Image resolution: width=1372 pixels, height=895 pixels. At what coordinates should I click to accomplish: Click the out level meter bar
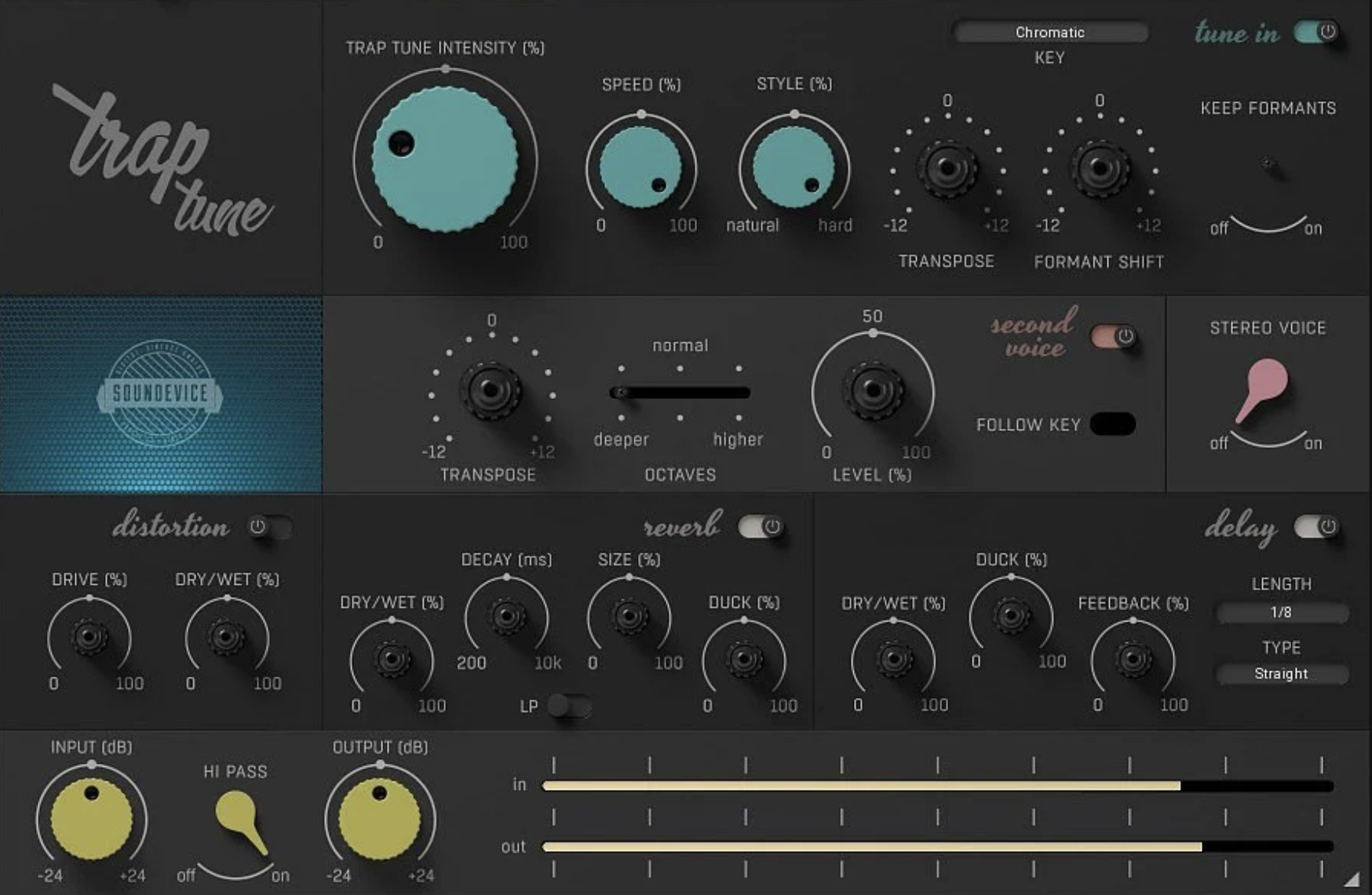tap(938, 847)
